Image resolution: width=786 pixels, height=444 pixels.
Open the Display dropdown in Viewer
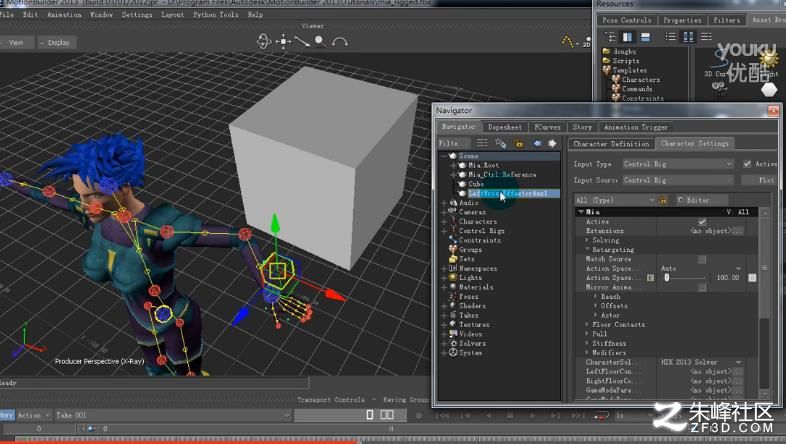(x=55, y=43)
